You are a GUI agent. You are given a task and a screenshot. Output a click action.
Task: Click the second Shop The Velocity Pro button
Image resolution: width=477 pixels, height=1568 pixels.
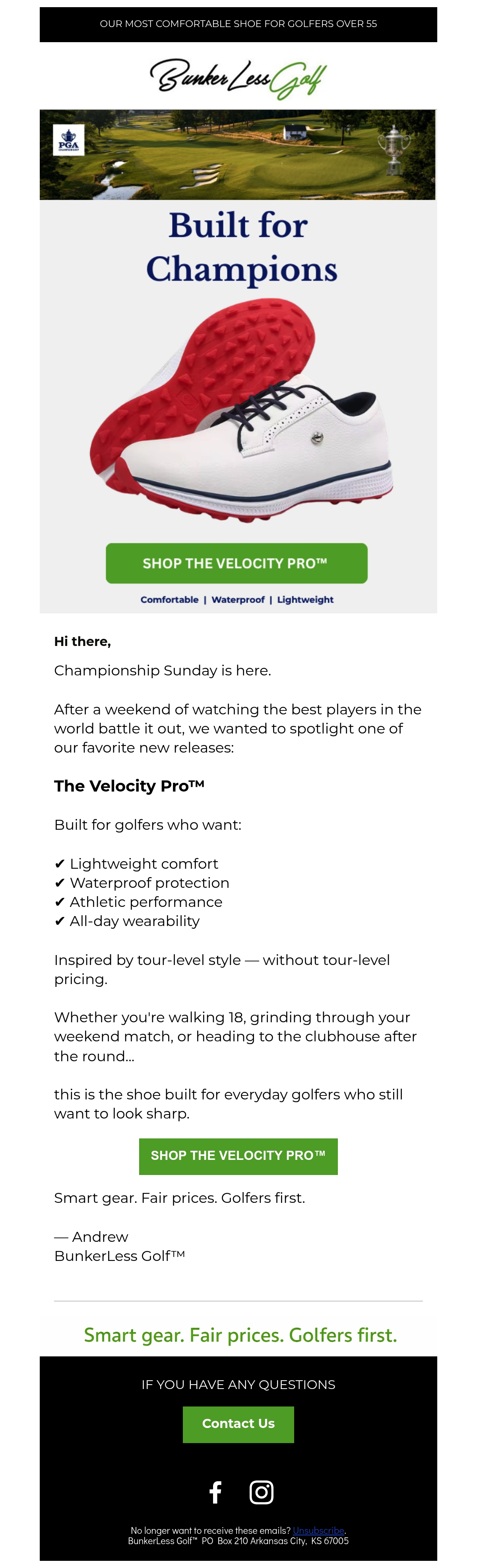[x=238, y=1156]
